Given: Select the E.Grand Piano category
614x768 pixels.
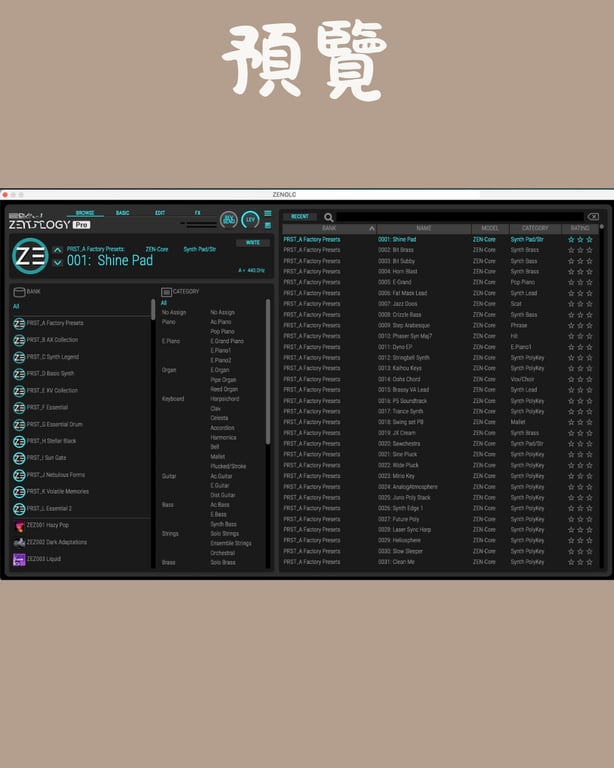Looking at the screenshot, I should pyautogui.click(x=227, y=341).
